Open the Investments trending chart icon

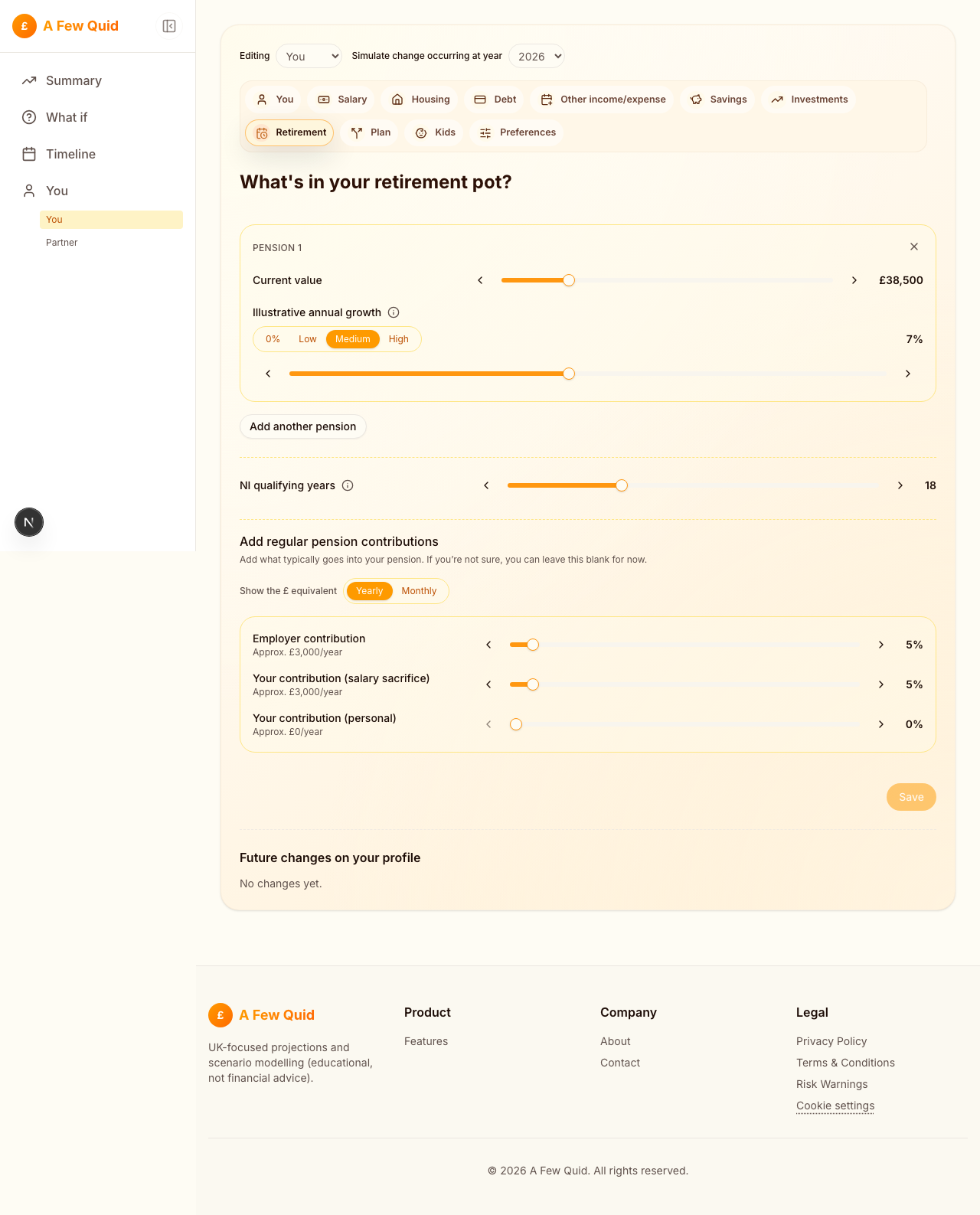click(x=777, y=99)
